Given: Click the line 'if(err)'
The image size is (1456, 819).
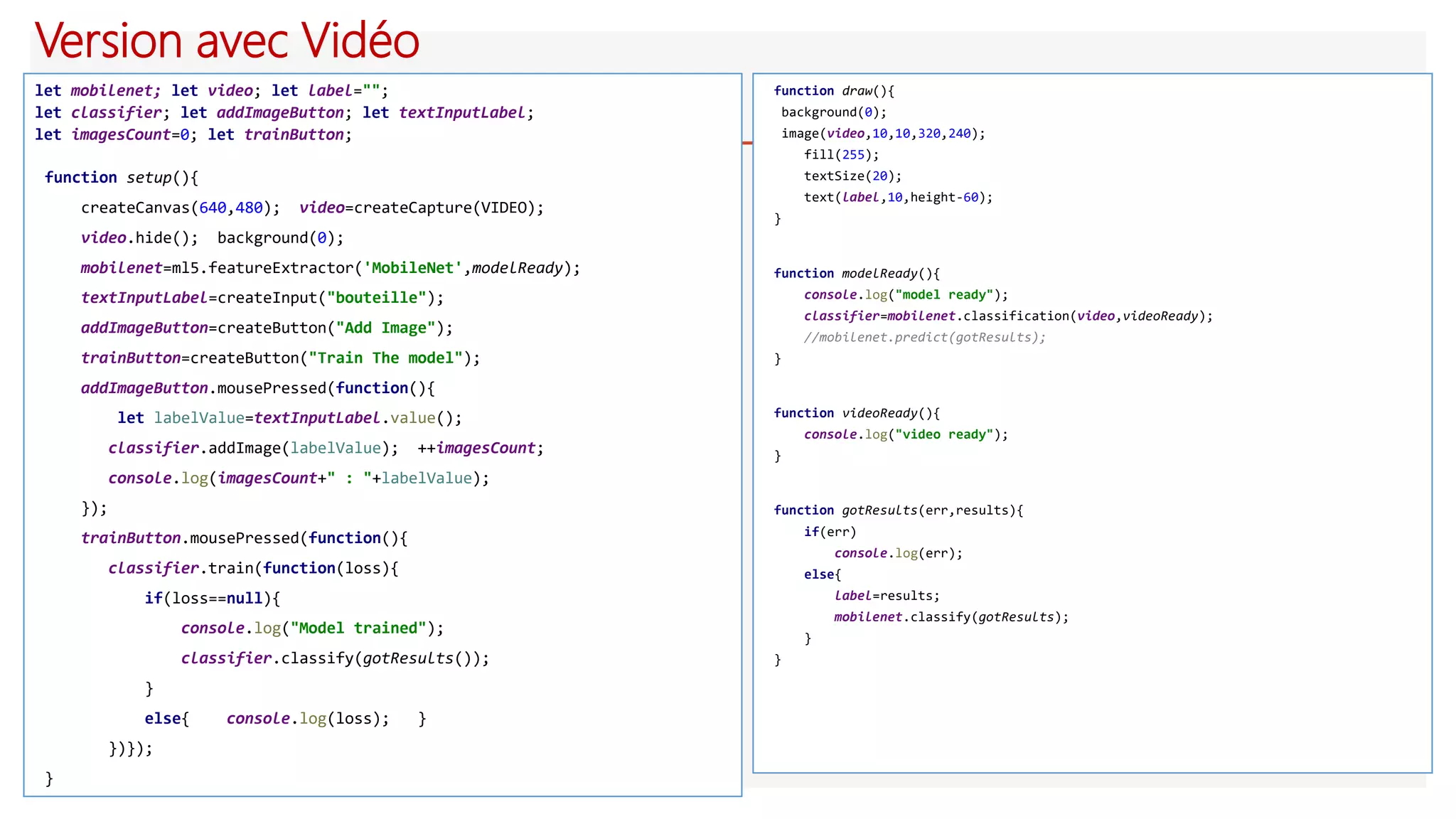Looking at the screenshot, I should (830, 532).
